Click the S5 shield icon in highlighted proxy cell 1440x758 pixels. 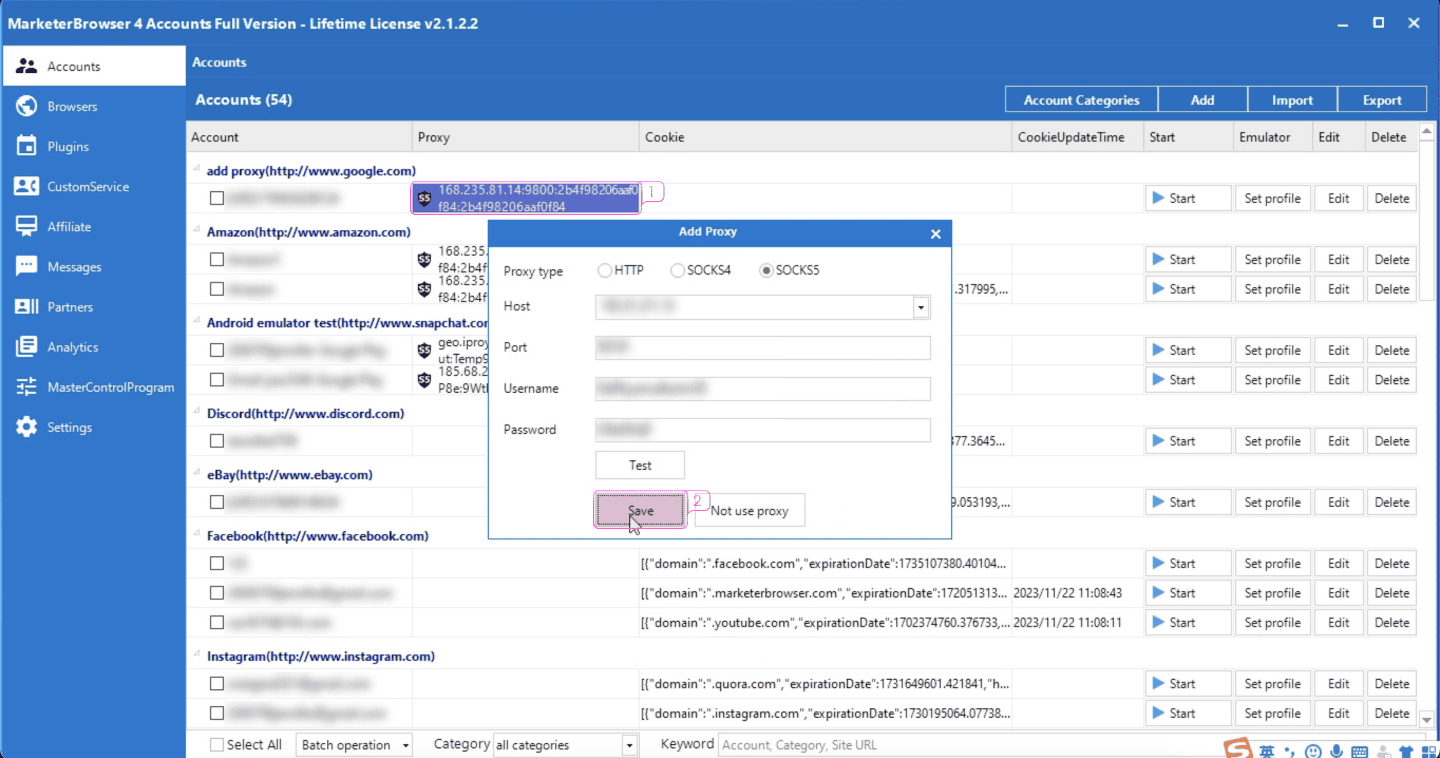click(425, 198)
